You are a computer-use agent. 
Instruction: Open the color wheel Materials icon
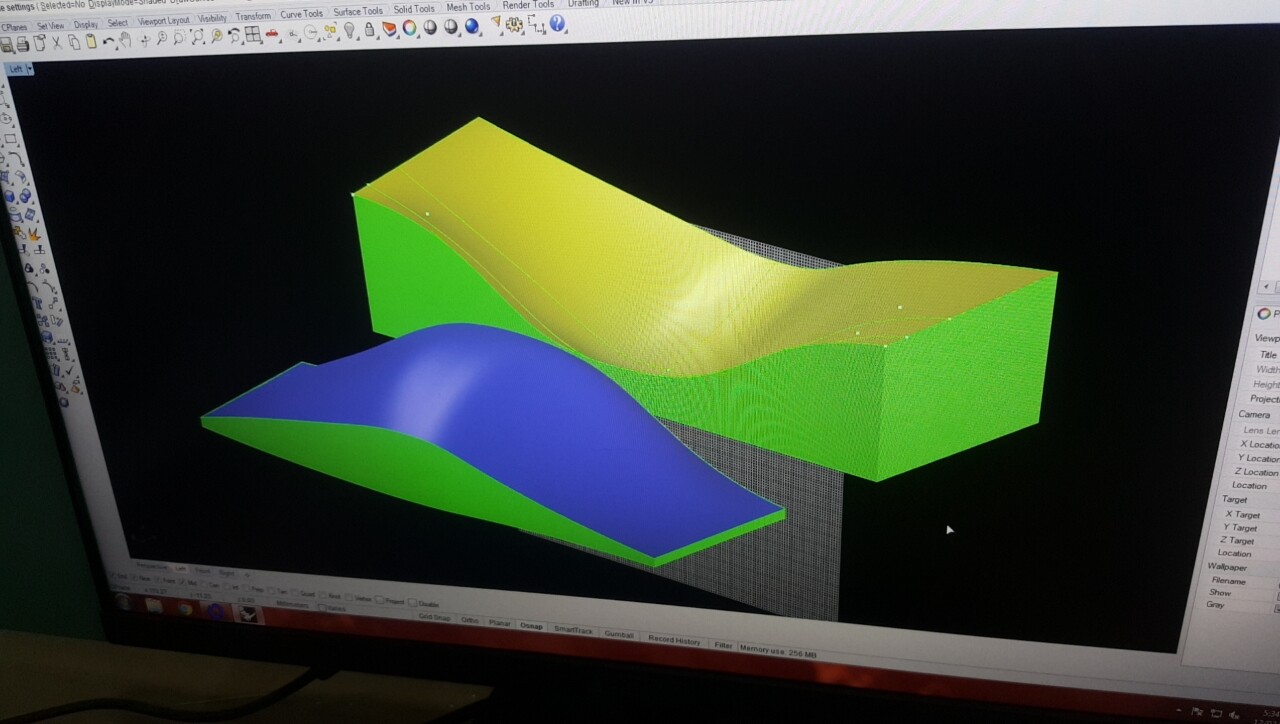[409, 28]
